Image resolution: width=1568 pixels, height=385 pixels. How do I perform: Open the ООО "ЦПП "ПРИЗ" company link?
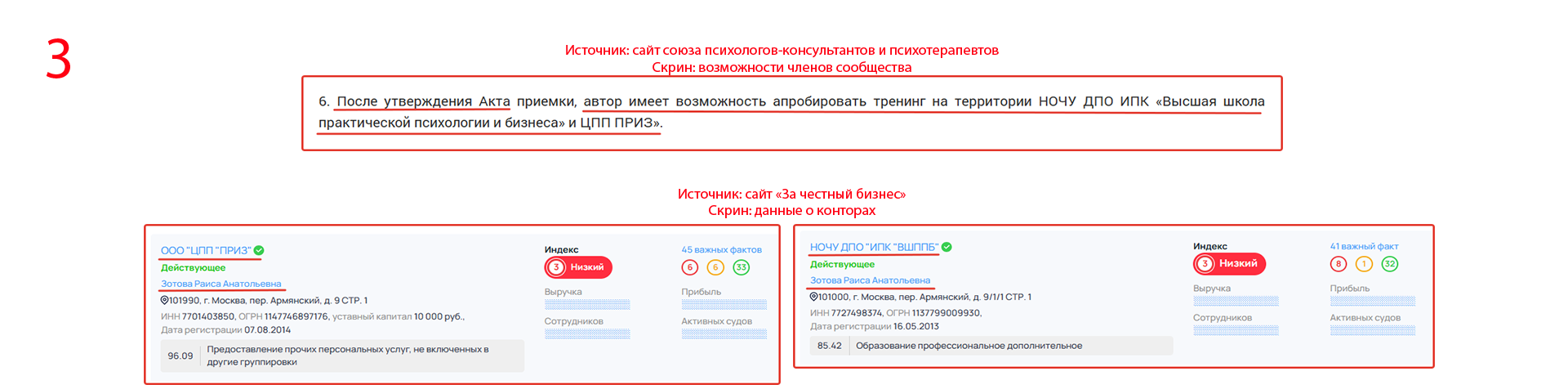tap(206, 250)
